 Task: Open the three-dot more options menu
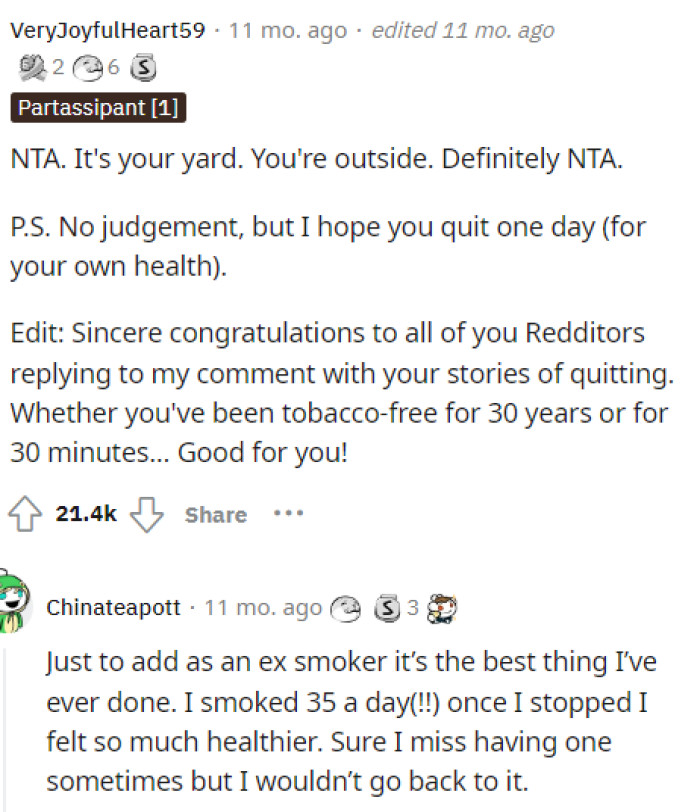(288, 514)
